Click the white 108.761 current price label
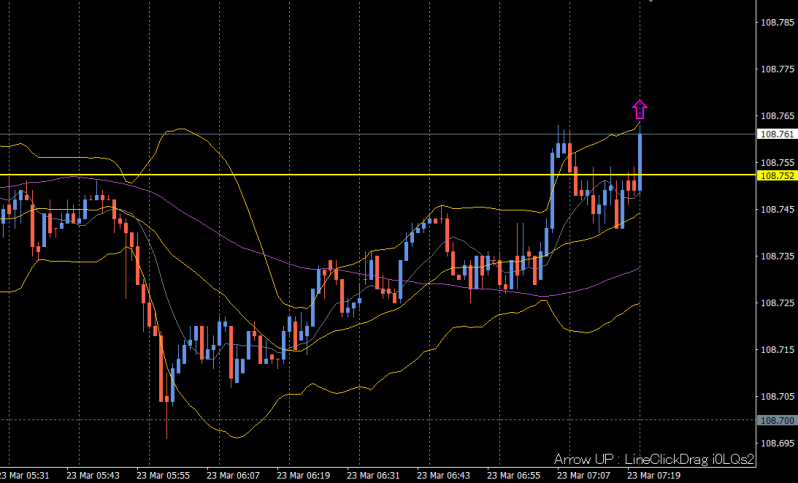Image resolution: width=798 pixels, height=483 pixels. coord(777,134)
